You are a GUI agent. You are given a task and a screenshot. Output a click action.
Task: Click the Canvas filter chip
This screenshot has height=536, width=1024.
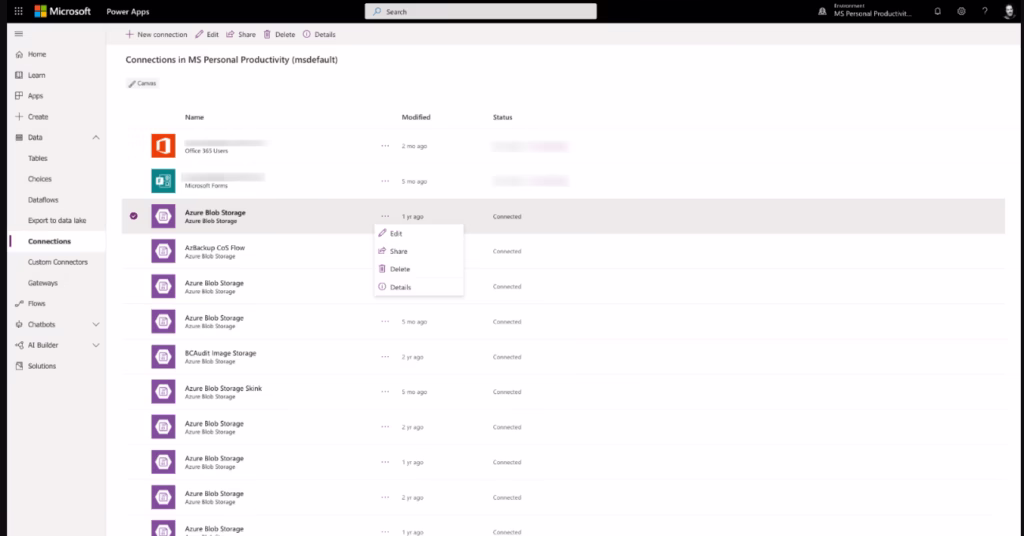(142, 84)
